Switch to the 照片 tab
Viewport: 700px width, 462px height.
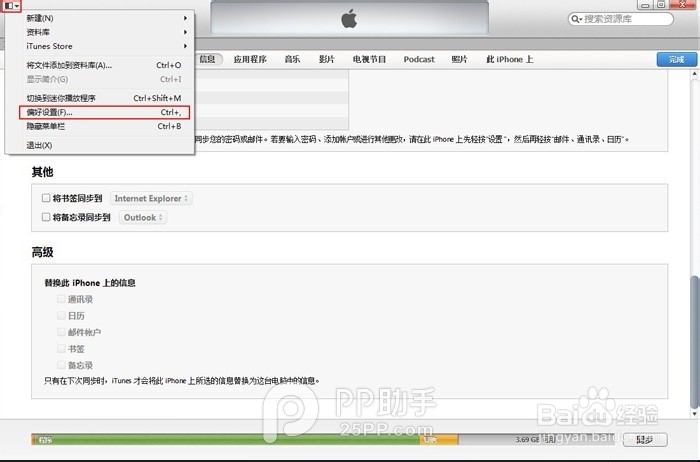click(x=459, y=59)
